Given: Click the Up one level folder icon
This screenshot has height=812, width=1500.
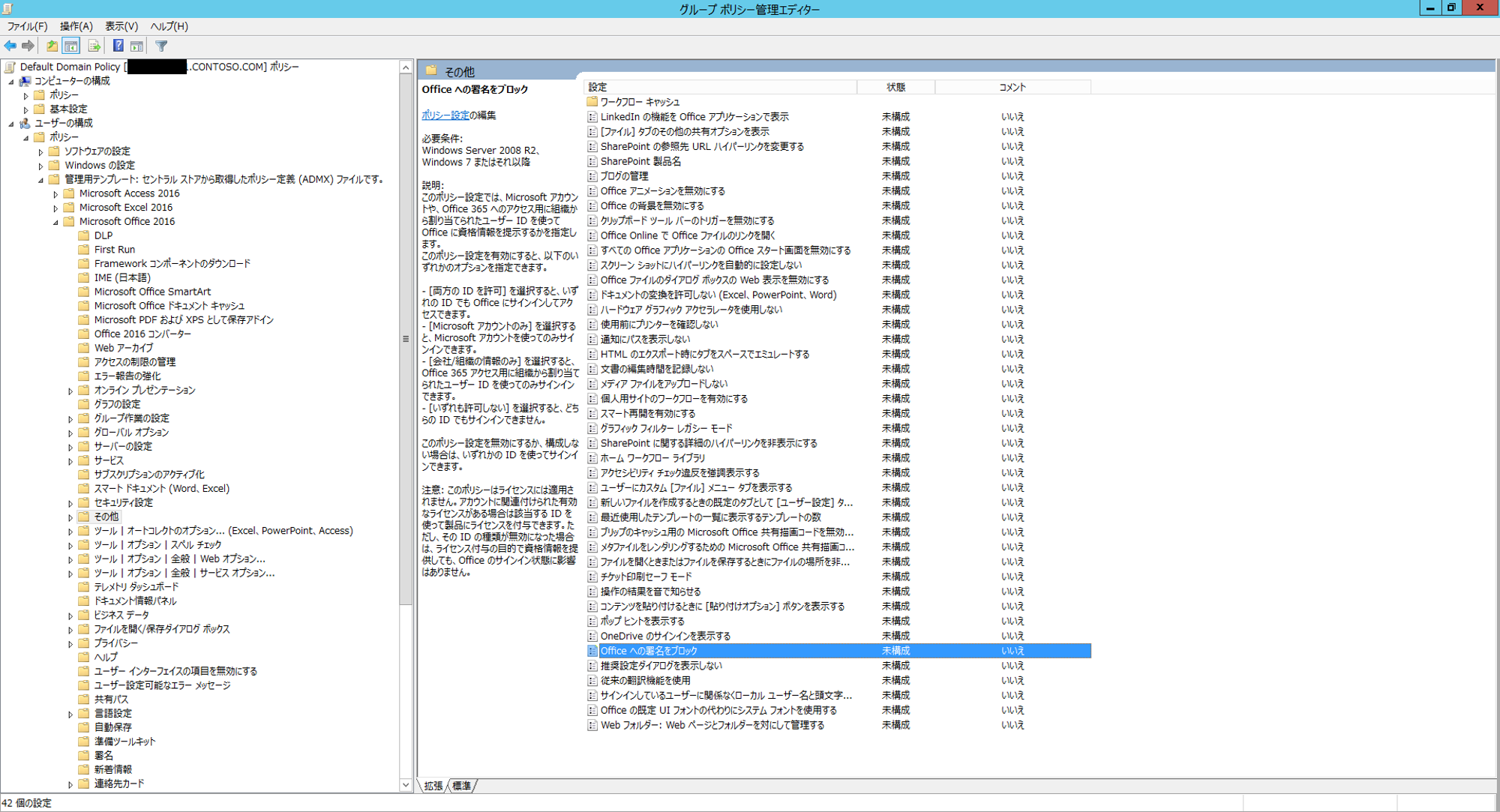Looking at the screenshot, I should coord(52,46).
